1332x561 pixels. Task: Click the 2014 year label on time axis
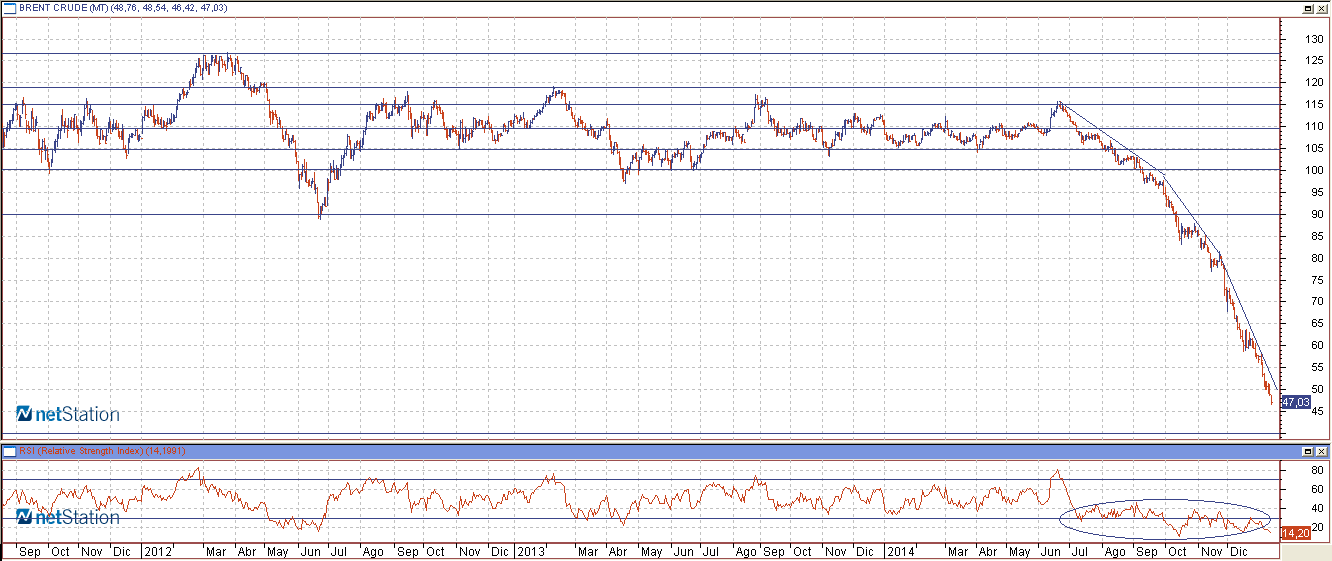tap(902, 551)
